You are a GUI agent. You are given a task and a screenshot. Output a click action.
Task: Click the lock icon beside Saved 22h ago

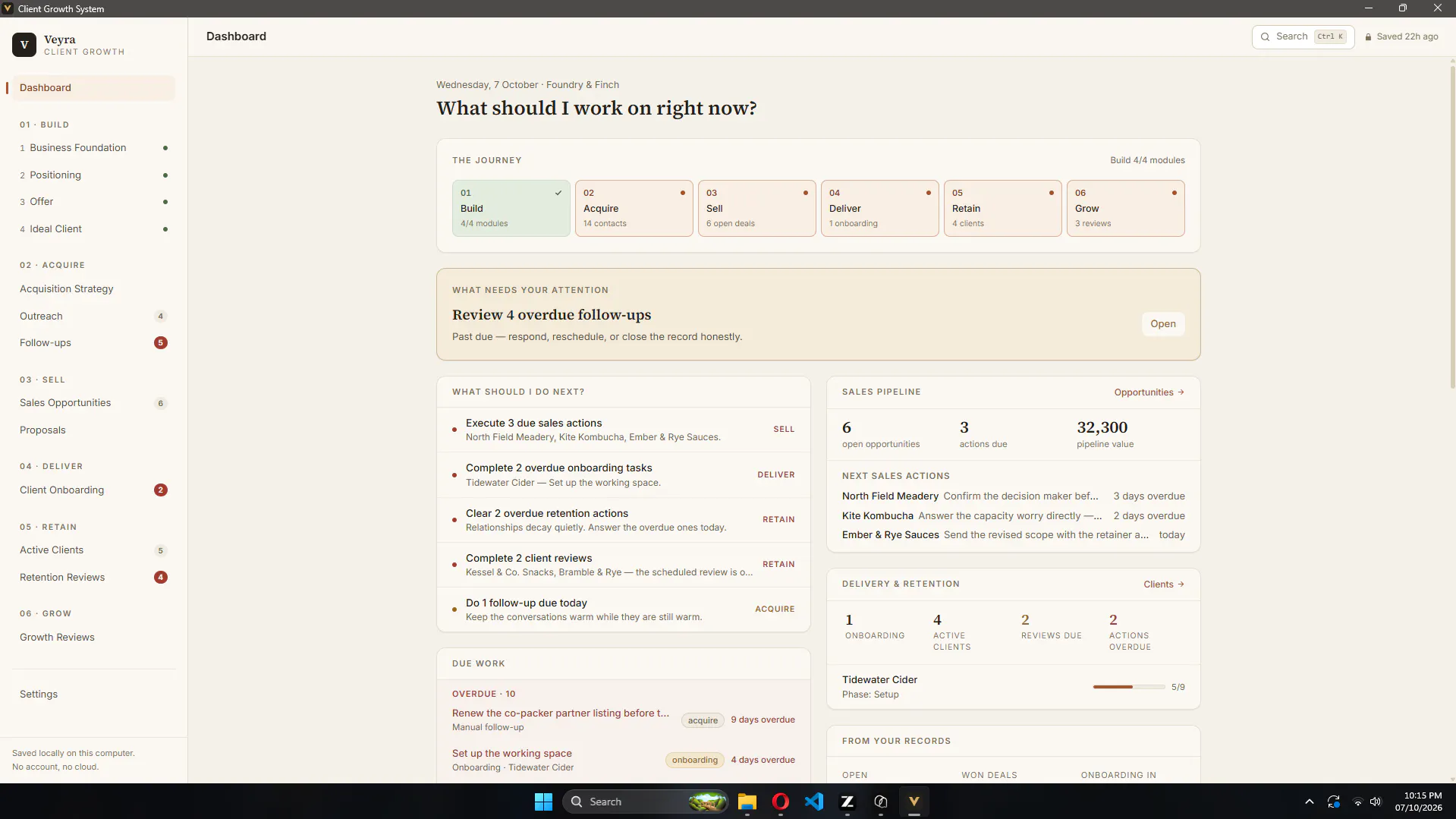(1369, 36)
